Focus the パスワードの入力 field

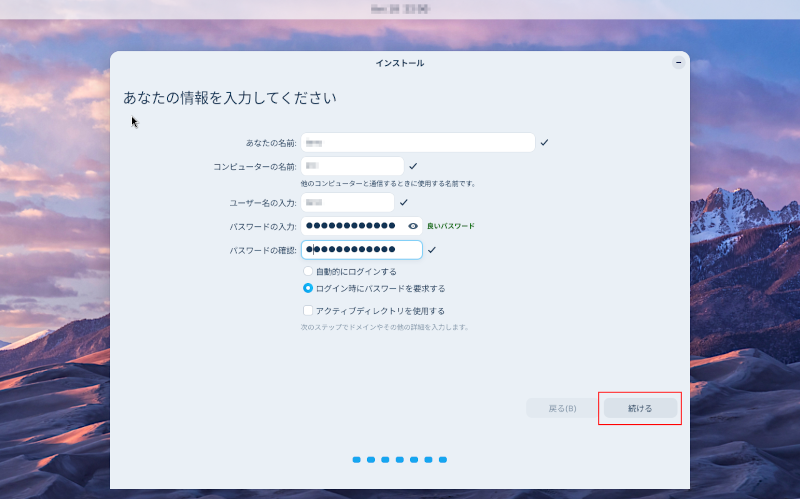[362, 226]
